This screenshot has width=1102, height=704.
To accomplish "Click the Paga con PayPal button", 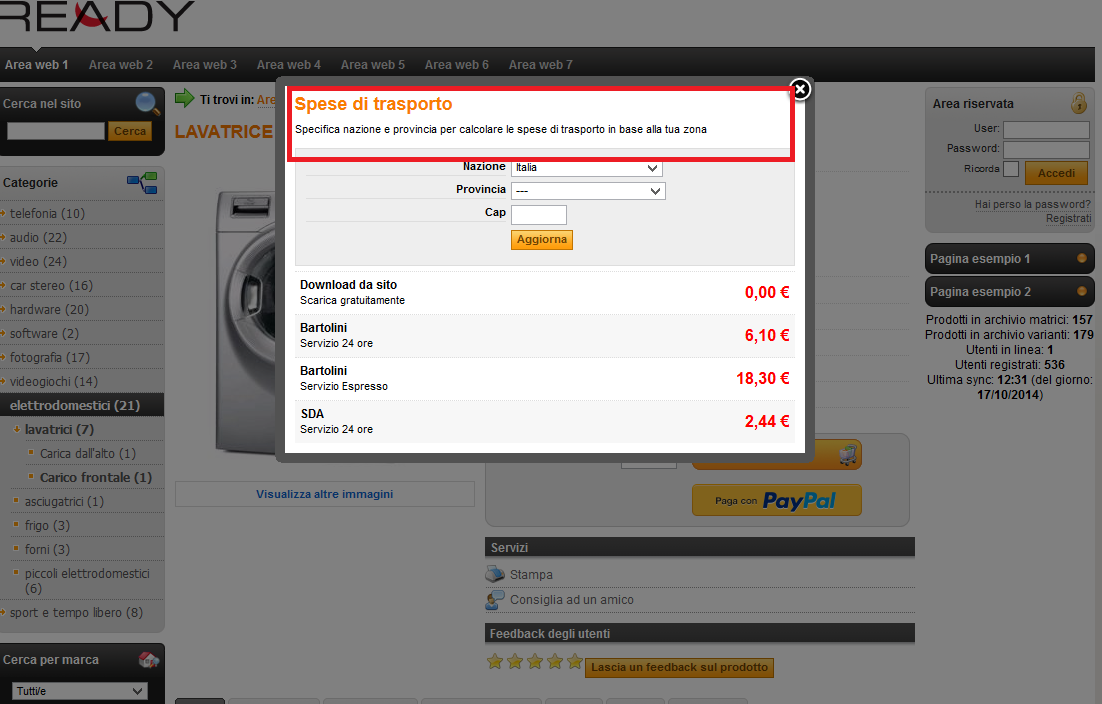I will click(777, 500).
